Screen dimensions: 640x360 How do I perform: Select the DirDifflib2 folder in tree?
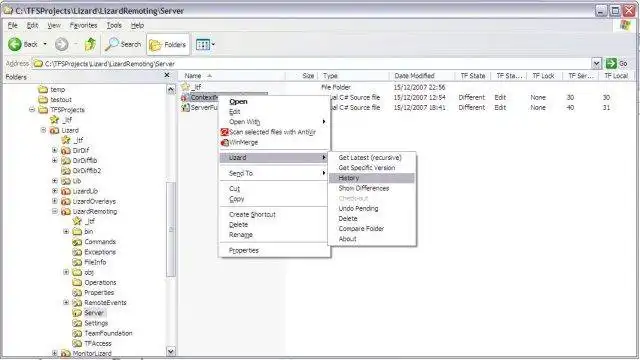pos(81,171)
